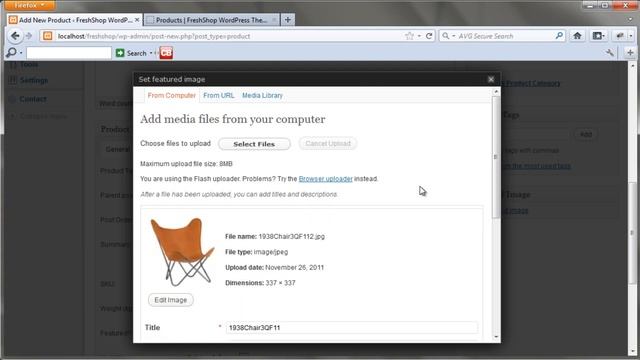Open the Search button dropdown arrow
This screenshot has width=640, height=360.
tap(151, 53)
